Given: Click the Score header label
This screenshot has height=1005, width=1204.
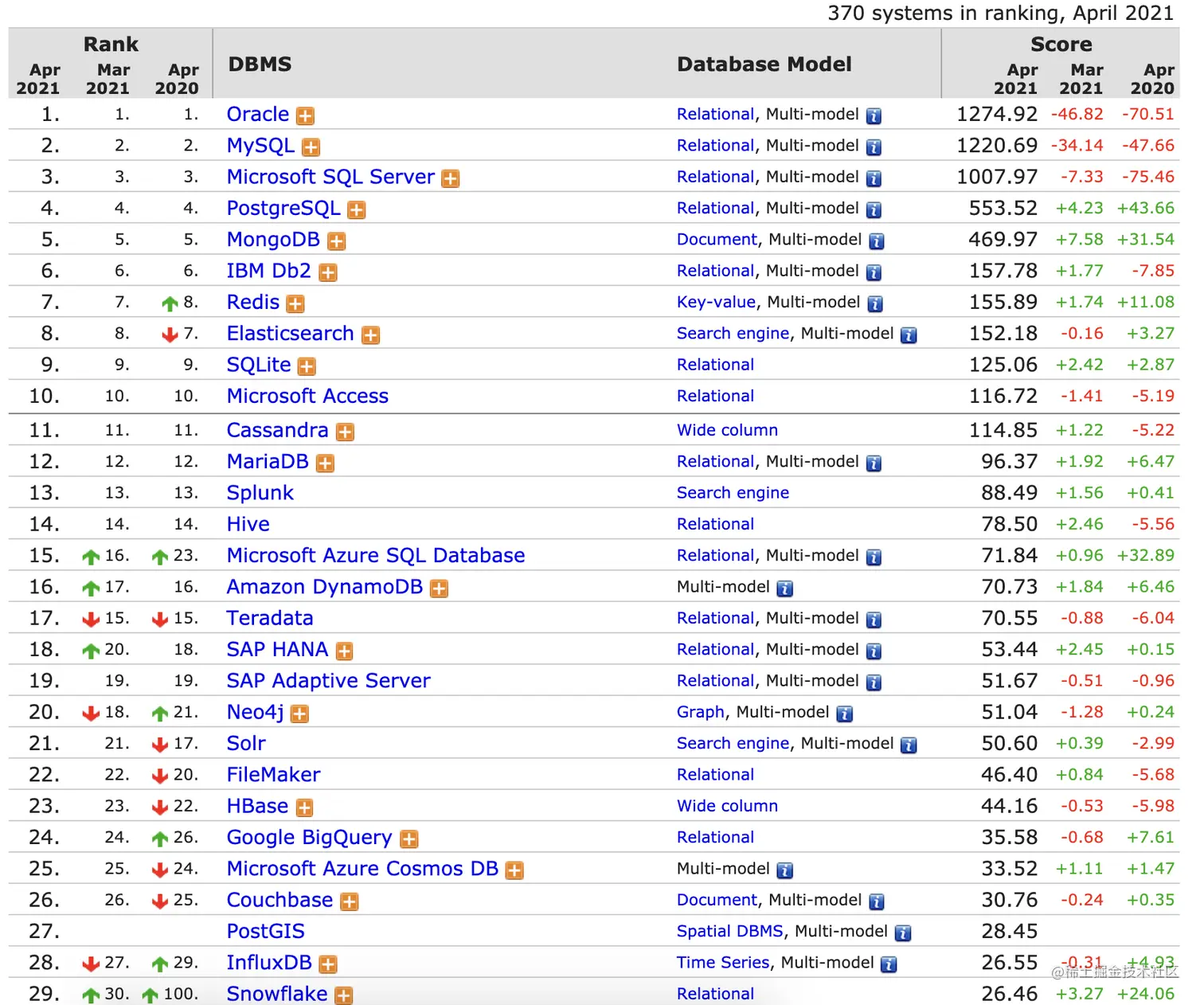Looking at the screenshot, I should (x=1061, y=45).
